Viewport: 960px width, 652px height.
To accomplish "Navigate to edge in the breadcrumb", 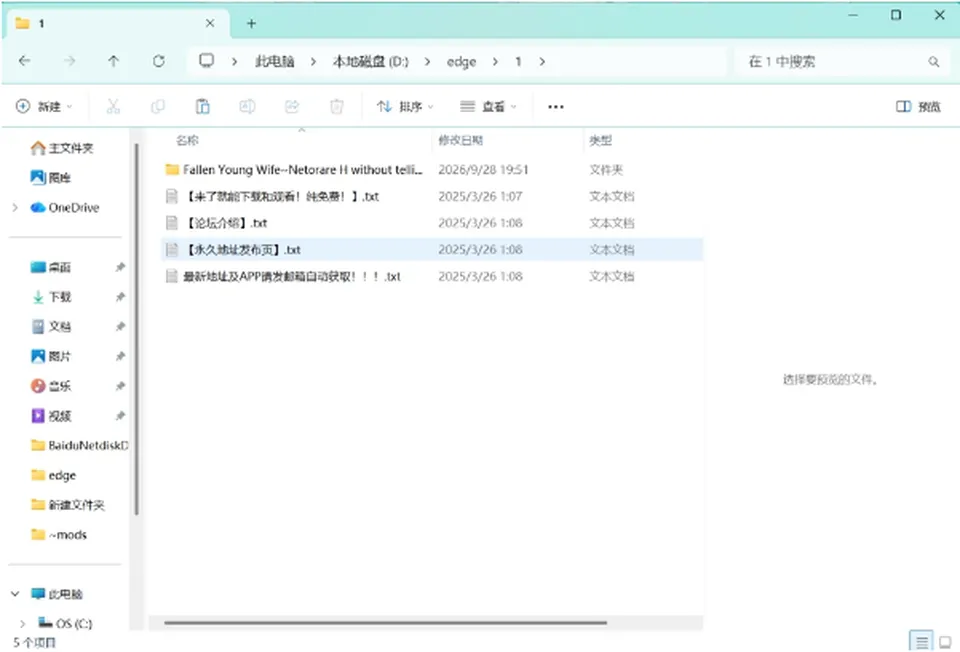I will point(461,62).
